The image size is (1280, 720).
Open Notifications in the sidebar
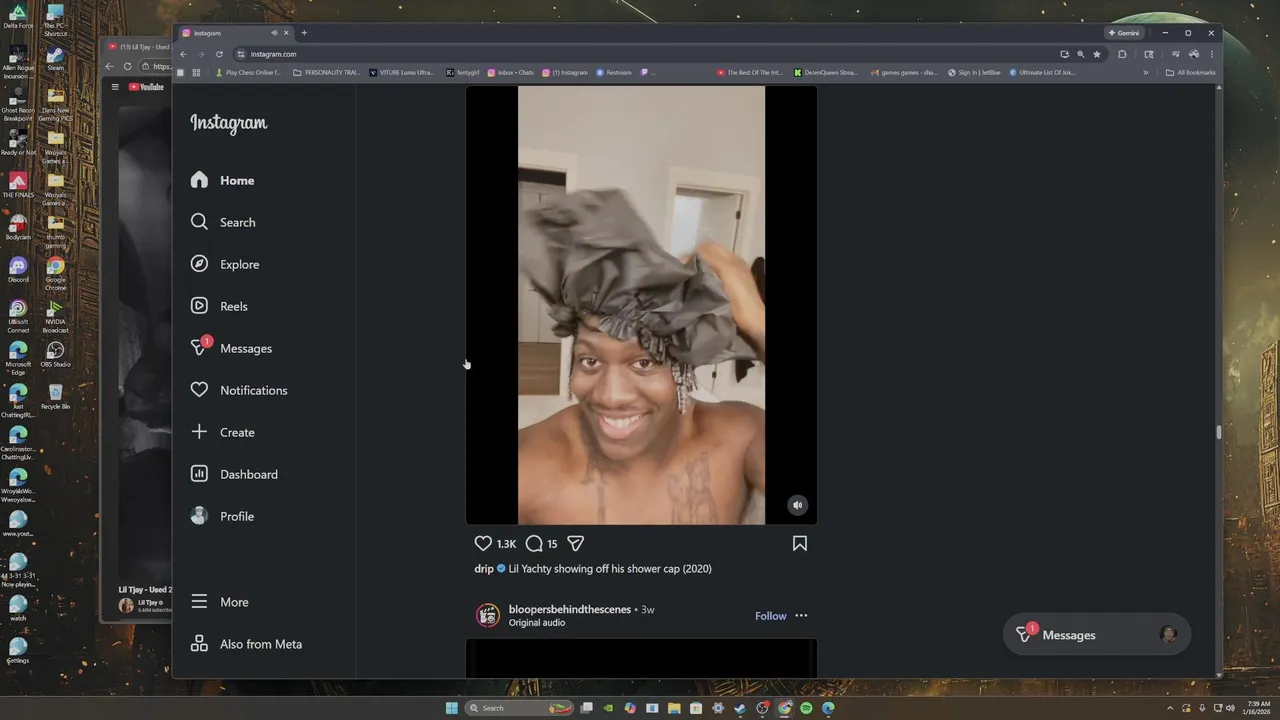[239, 390]
